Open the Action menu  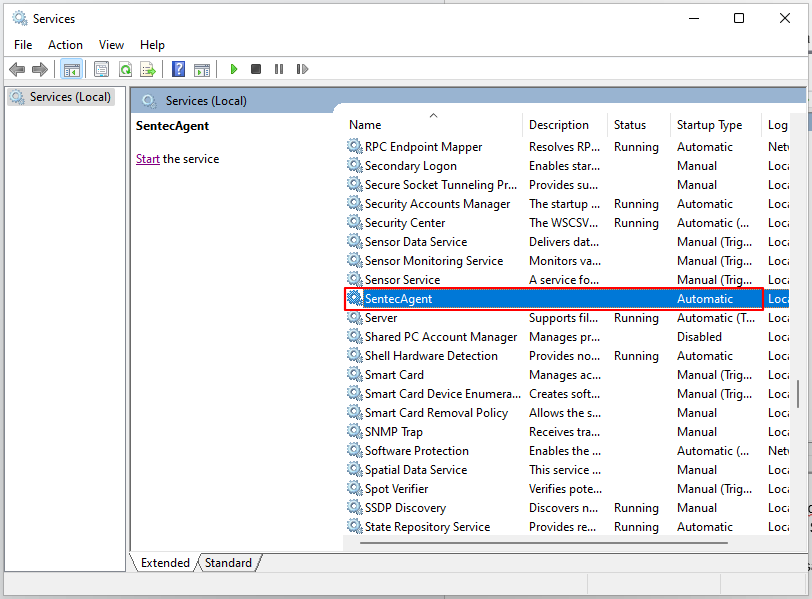(x=65, y=45)
